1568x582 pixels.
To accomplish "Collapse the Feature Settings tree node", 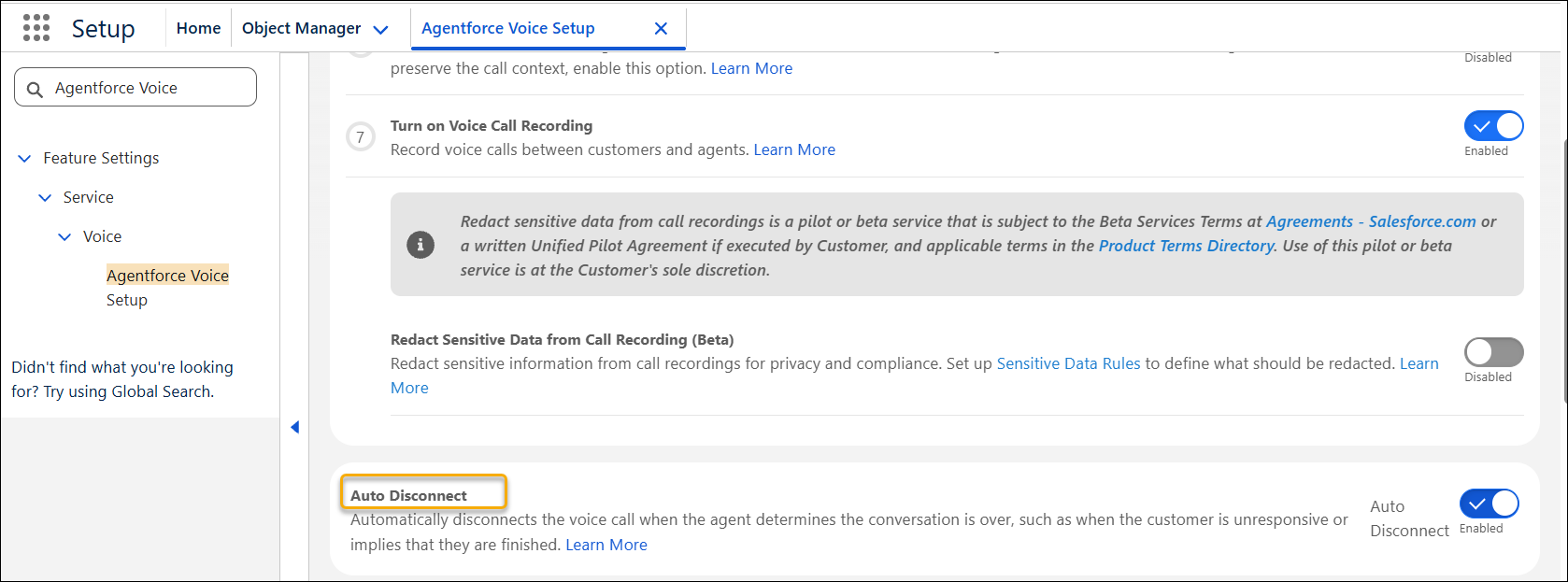I will (24, 159).
